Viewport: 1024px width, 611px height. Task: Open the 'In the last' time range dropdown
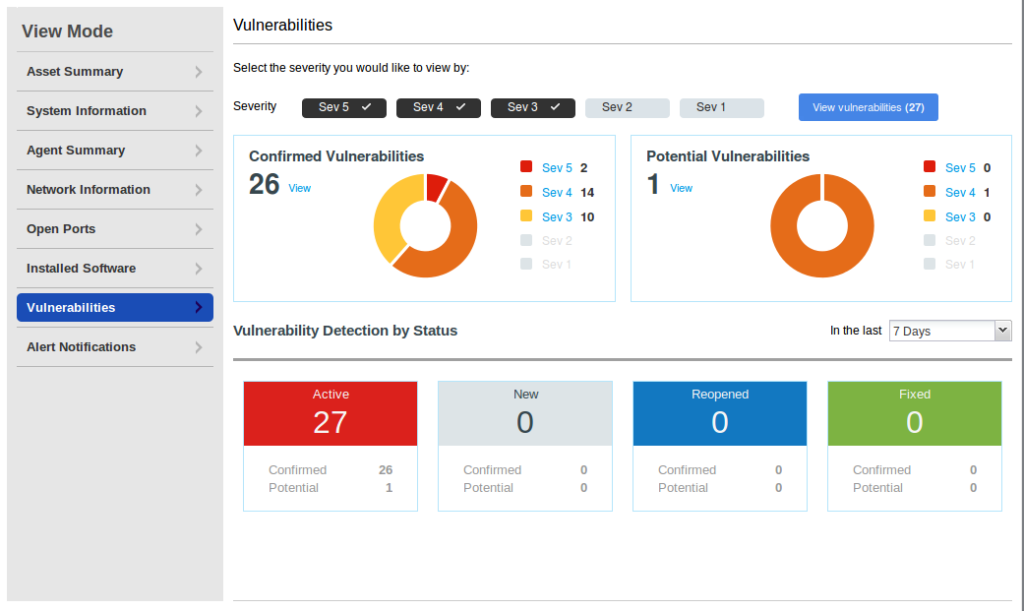coord(948,330)
